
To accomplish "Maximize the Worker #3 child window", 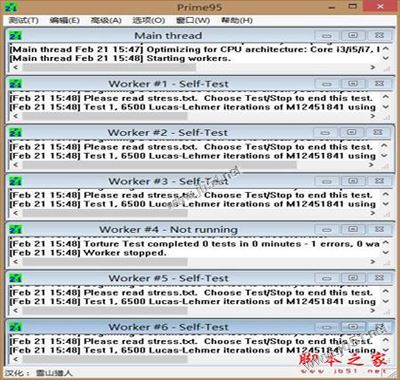I will point(353,181).
